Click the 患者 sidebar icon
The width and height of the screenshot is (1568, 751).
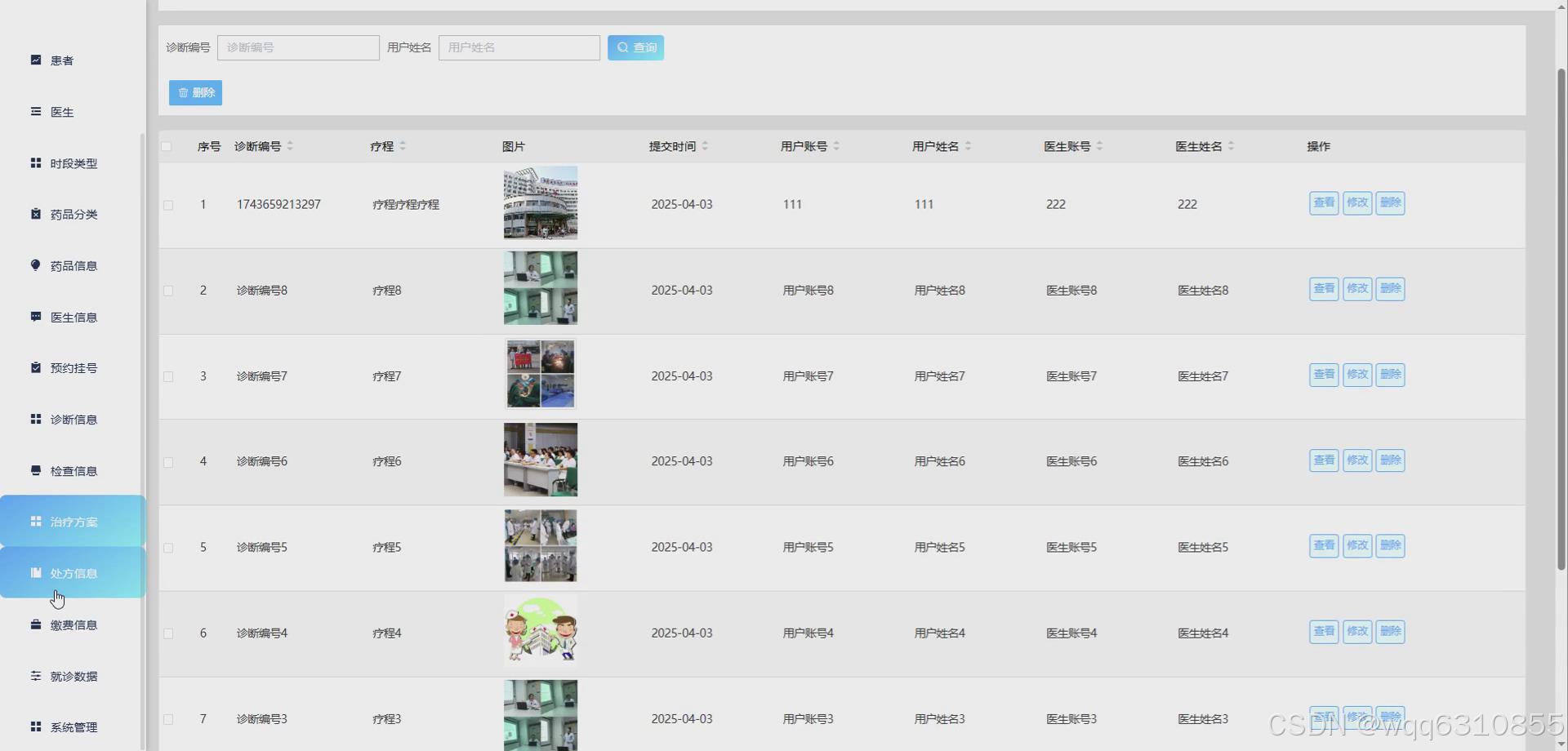point(36,60)
